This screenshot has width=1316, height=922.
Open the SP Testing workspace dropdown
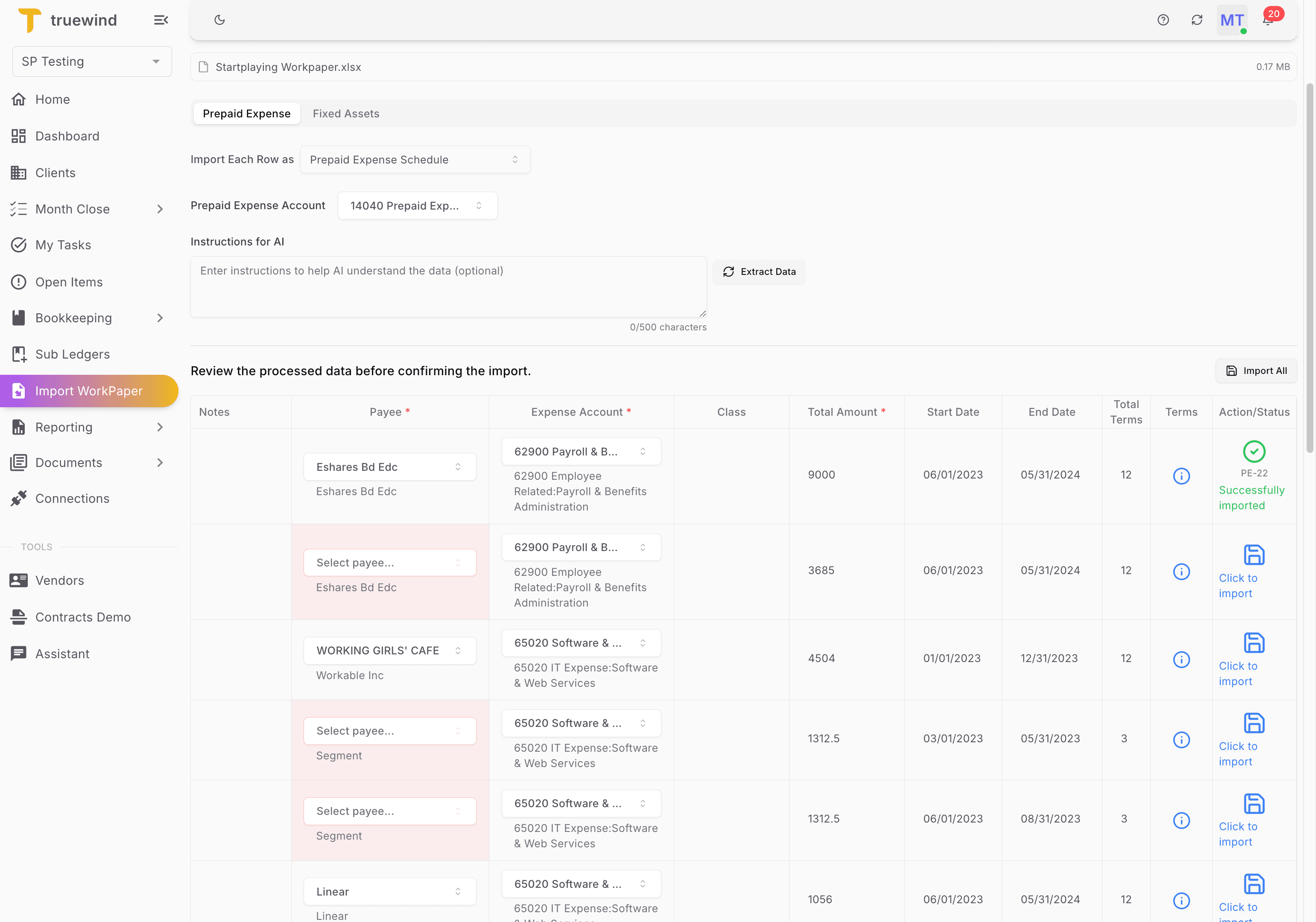tap(92, 61)
